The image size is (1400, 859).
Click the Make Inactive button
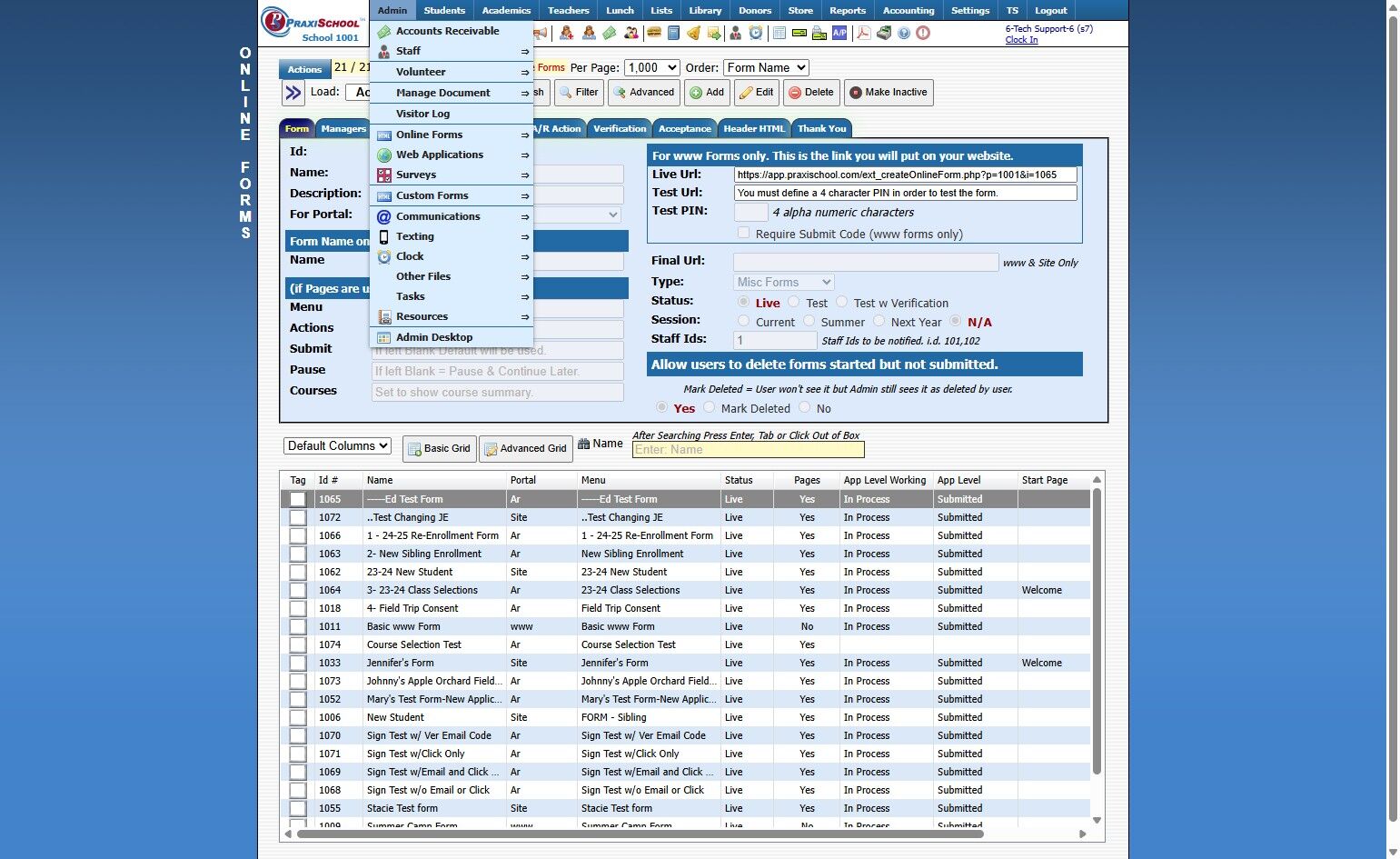(889, 93)
